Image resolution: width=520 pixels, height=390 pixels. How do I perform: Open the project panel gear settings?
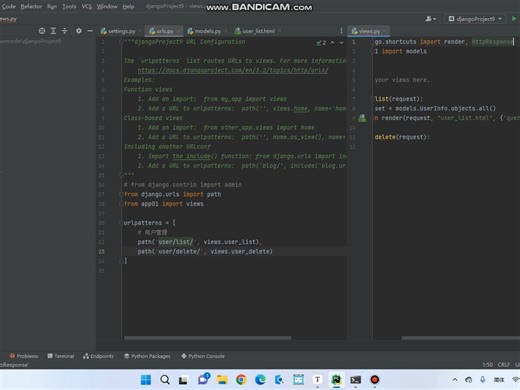(x=79, y=31)
